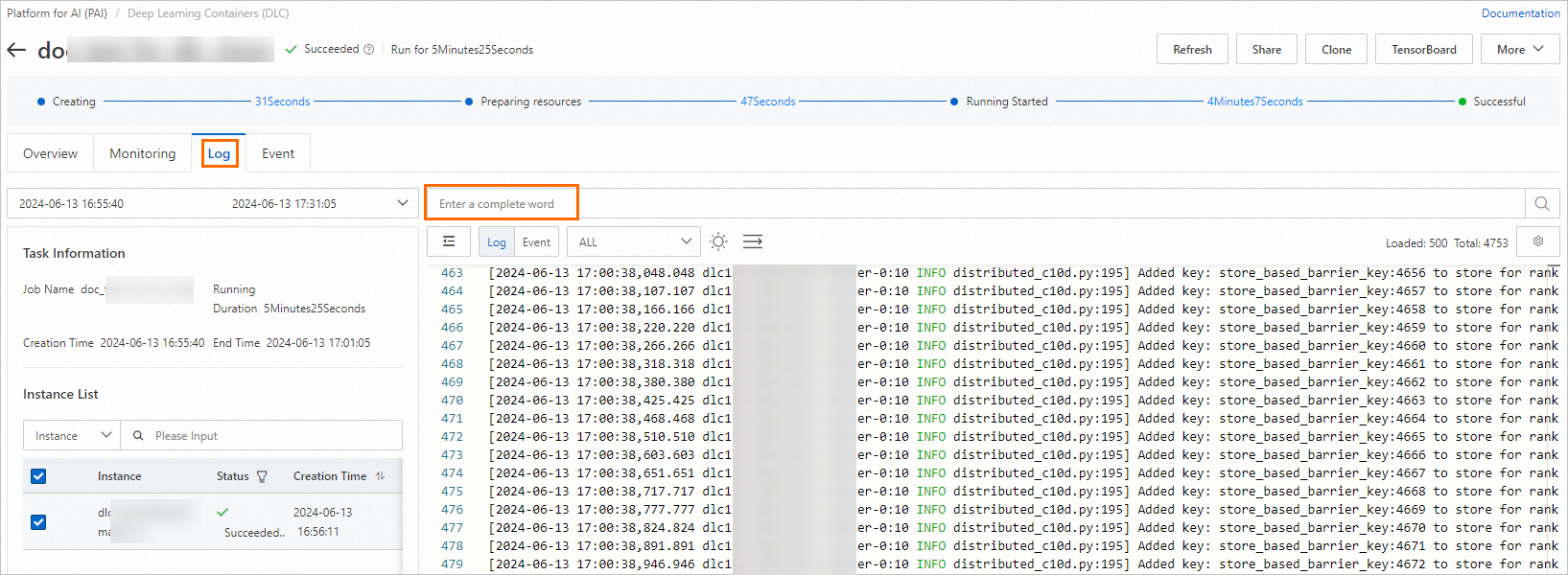Viewport: 1568px width, 575px height.
Task: Sort by Creation Time arrows icon
Action: (x=380, y=476)
